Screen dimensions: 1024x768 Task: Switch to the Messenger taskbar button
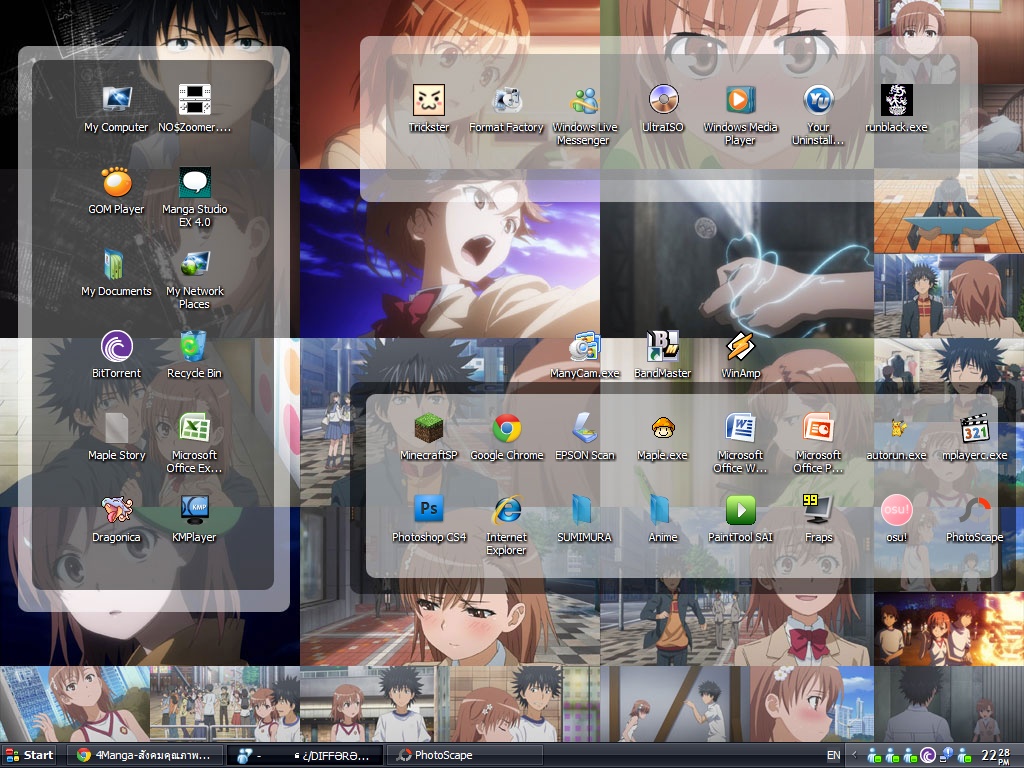pyautogui.click(x=304, y=755)
